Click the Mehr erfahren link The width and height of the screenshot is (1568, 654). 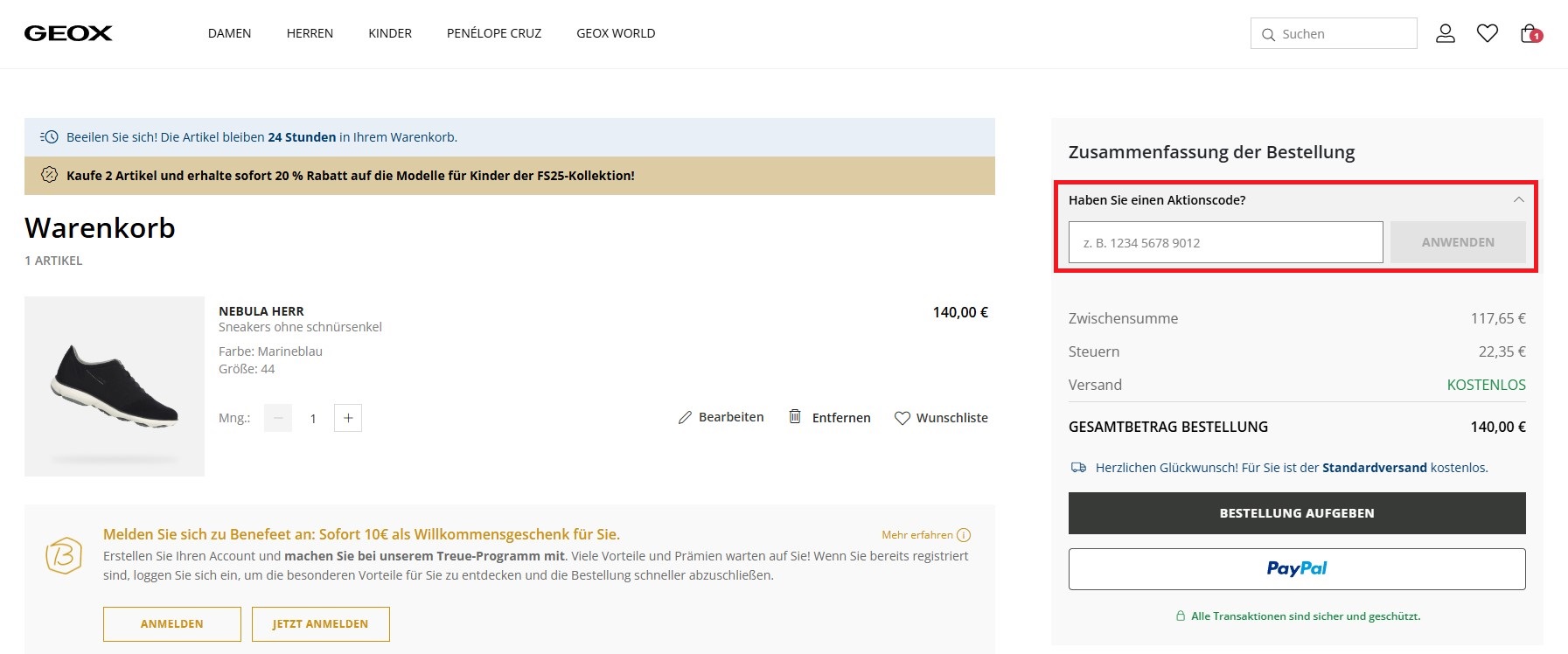click(x=917, y=535)
